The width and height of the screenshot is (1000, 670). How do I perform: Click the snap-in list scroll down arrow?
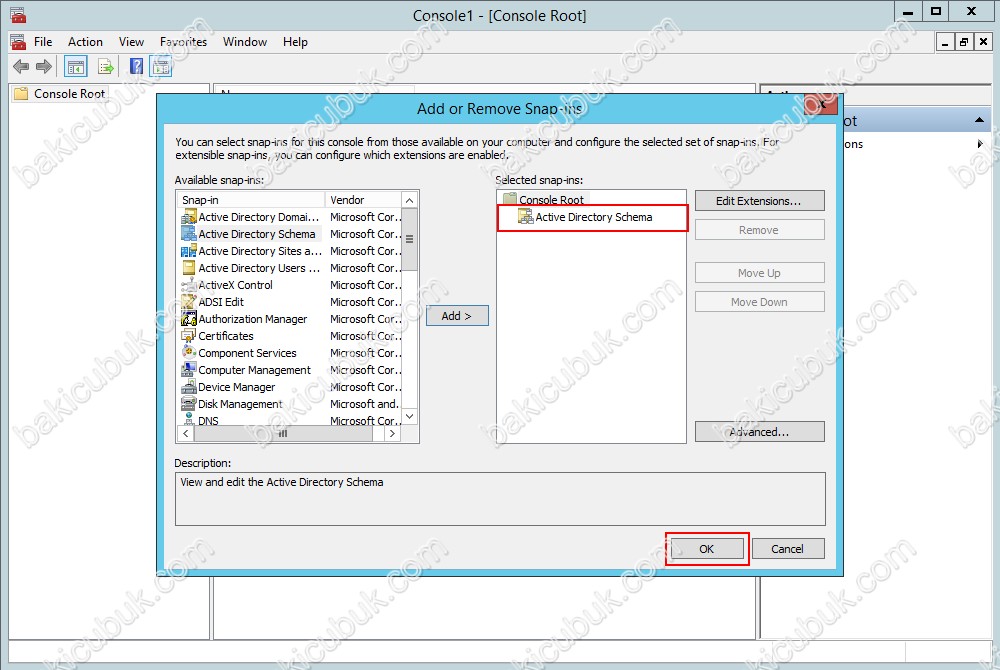[409, 416]
